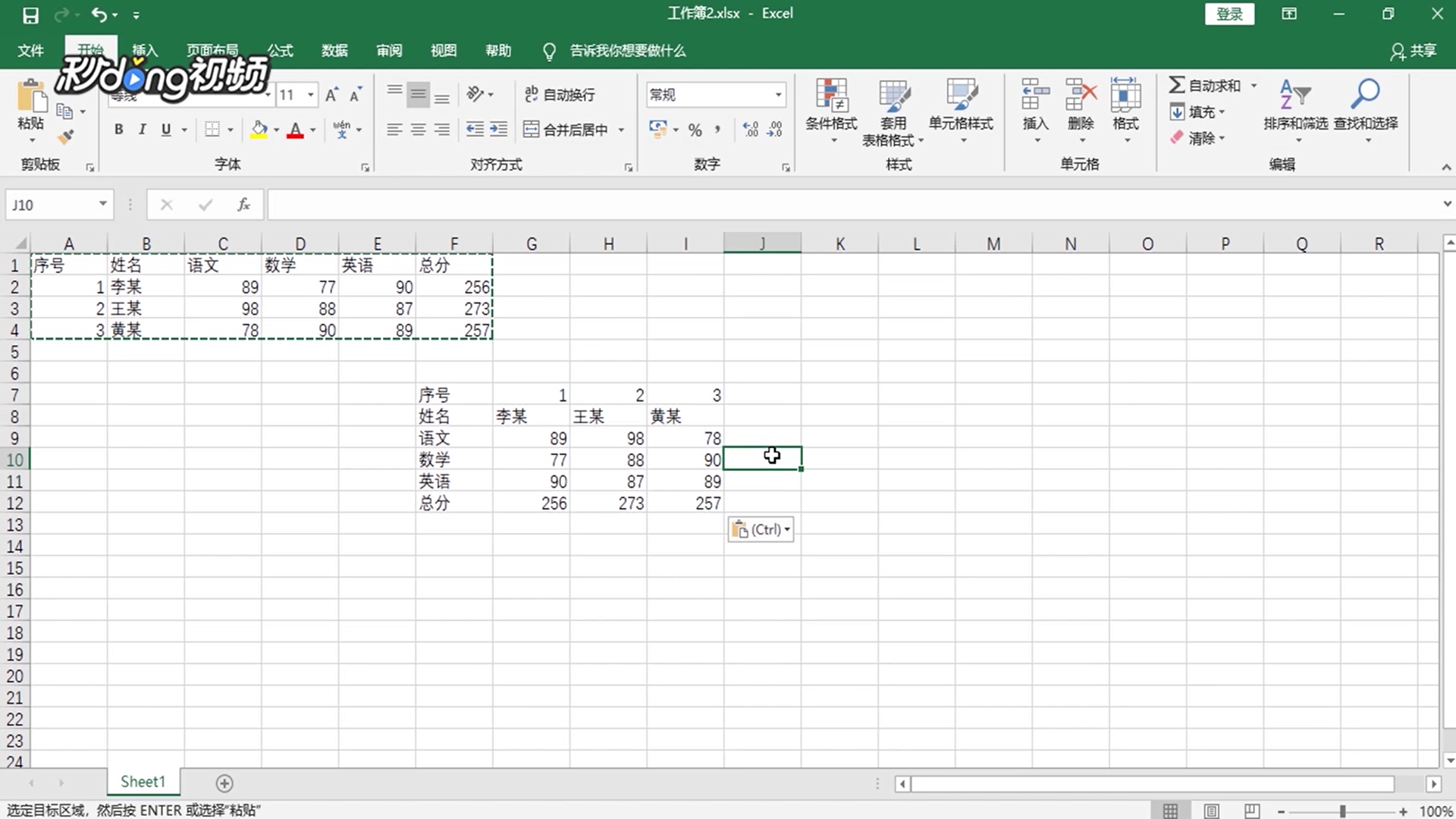Toggle italic formatting
This screenshot has width=1456, height=819.
[142, 130]
